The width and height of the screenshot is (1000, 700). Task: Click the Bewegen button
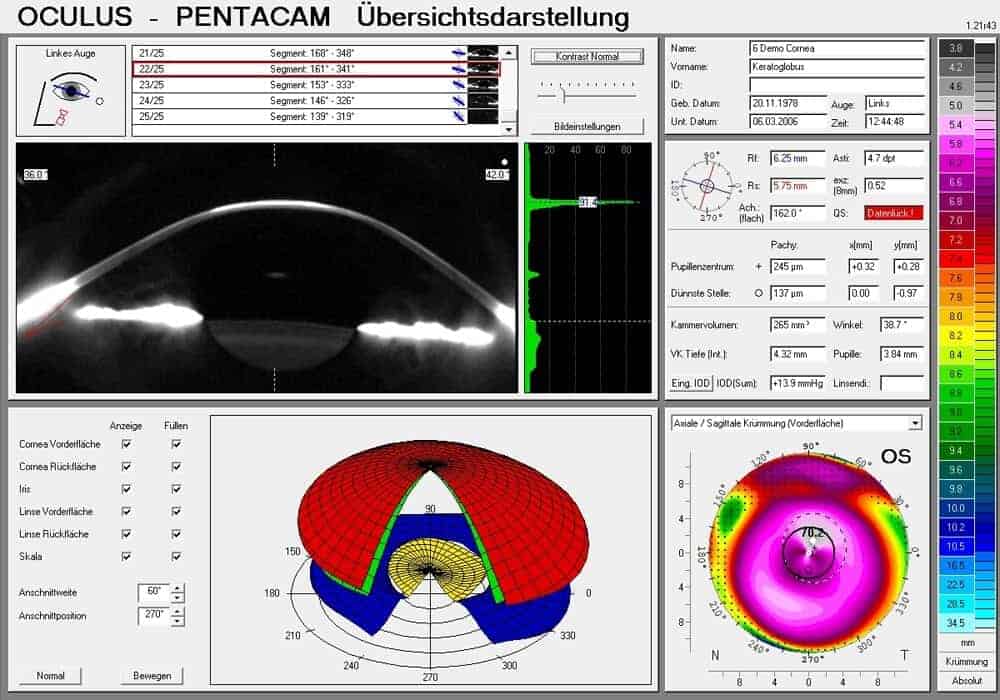coord(152,676)
